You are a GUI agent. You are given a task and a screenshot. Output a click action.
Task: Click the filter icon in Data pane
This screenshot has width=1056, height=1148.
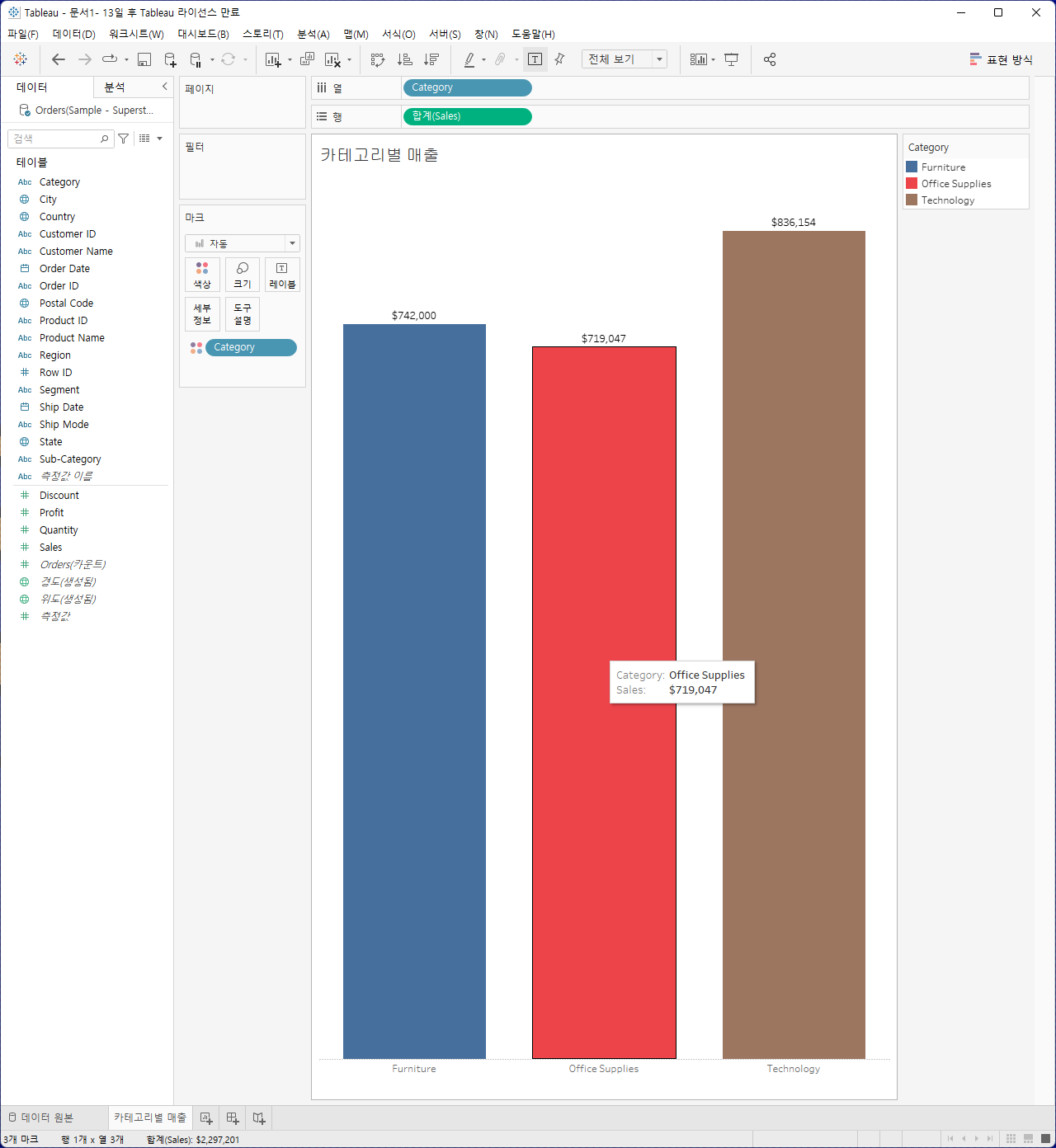coord(123,139)
